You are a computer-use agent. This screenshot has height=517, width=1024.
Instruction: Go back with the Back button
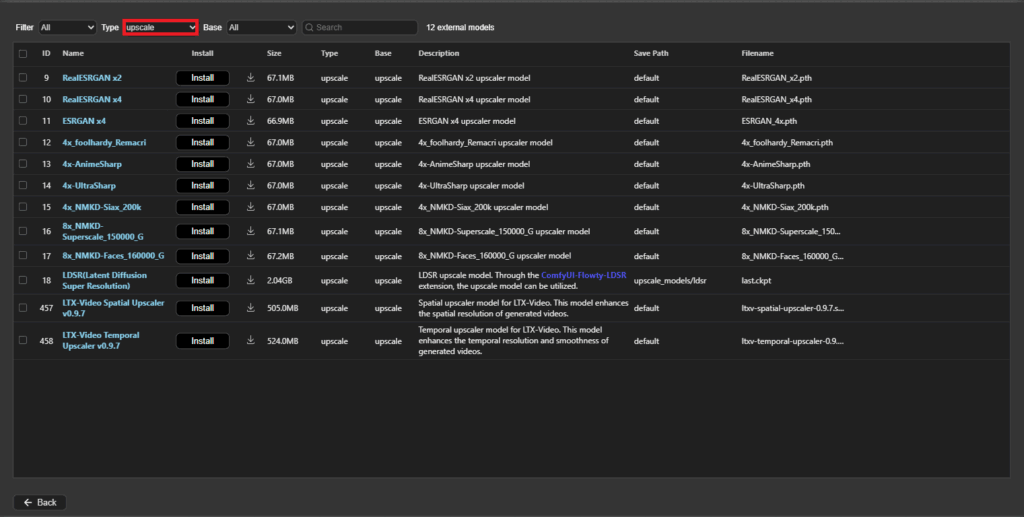pos(40,502)
